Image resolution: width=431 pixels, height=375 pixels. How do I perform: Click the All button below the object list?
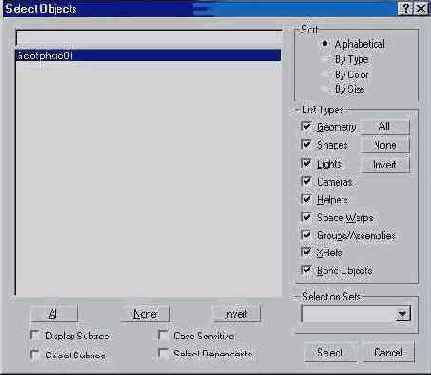(53, 313)
